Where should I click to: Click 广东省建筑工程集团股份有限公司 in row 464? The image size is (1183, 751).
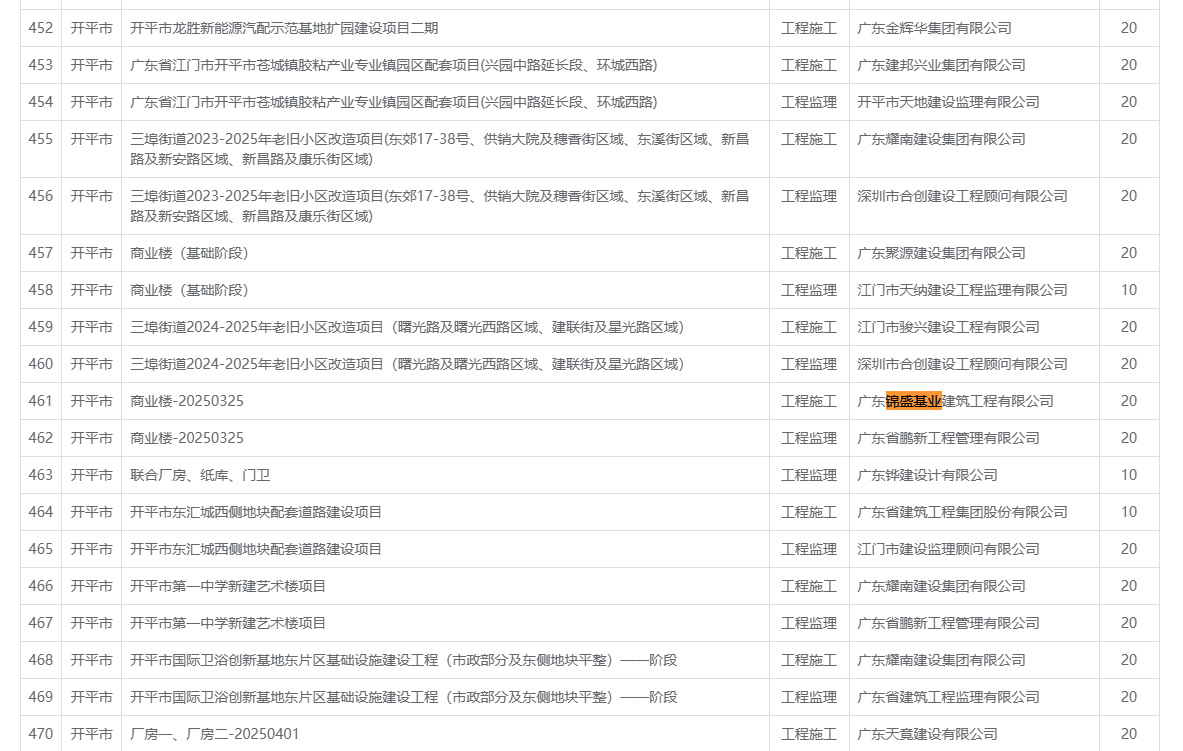tap(962, 512)
